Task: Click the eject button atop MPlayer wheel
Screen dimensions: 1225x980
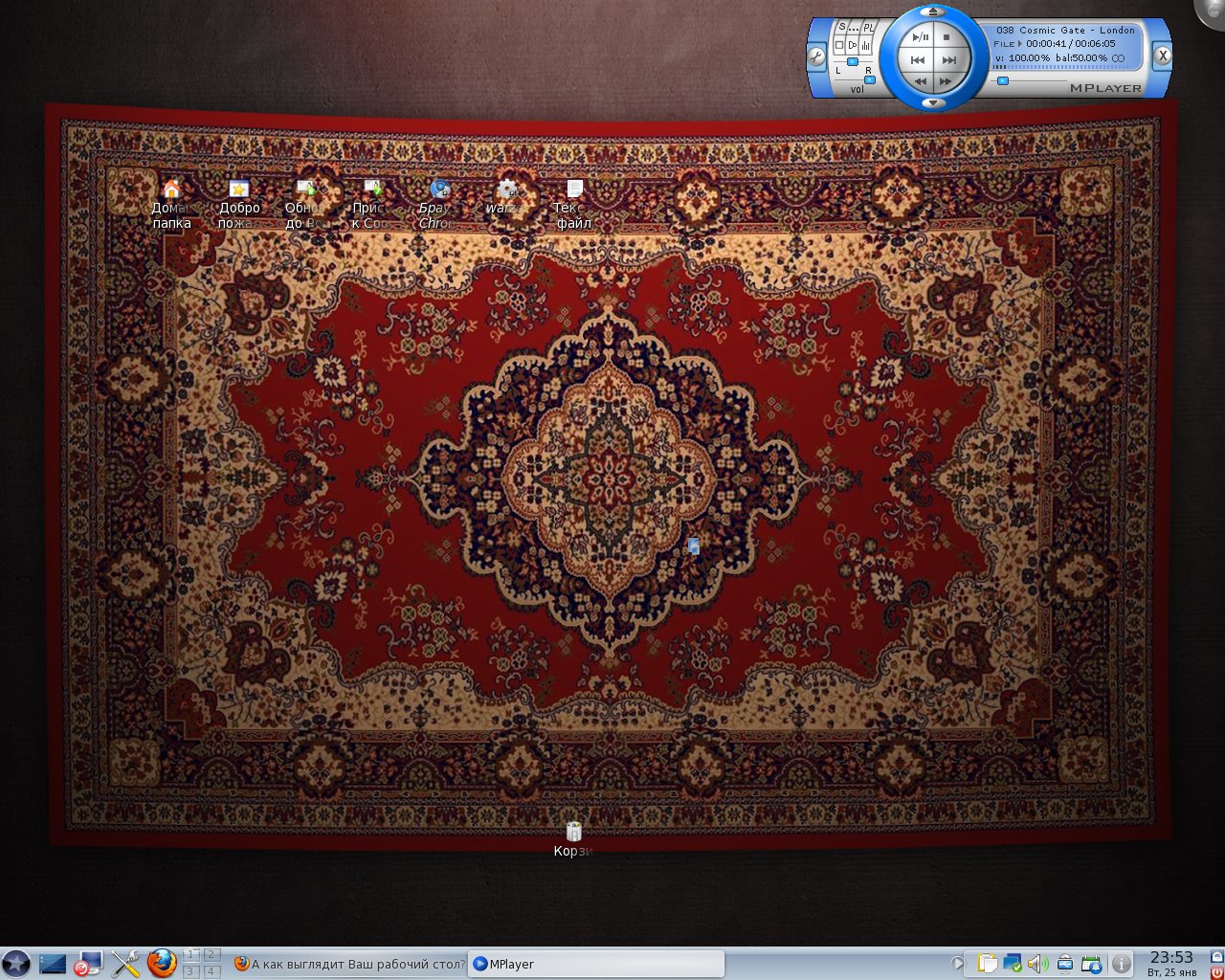Action: click(933, 12)
